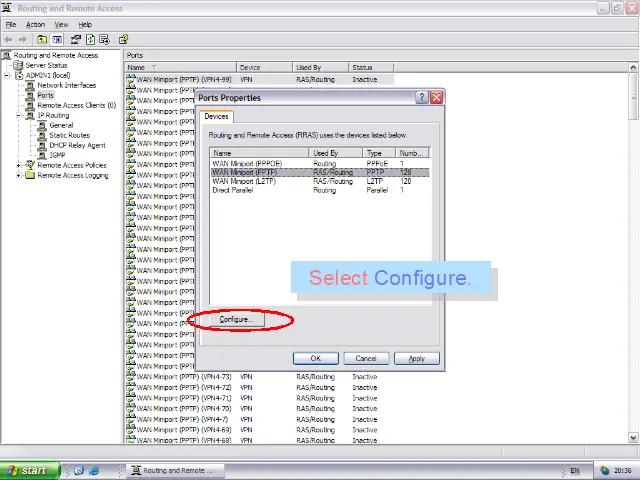Click the EN language indicator
Screen dimensions: 640x480
[575, 471]
